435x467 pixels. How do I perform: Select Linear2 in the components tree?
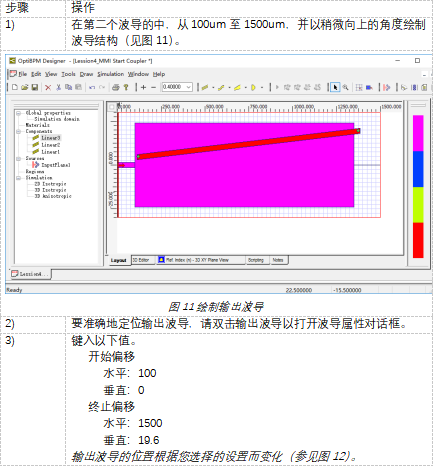point(51,145)
